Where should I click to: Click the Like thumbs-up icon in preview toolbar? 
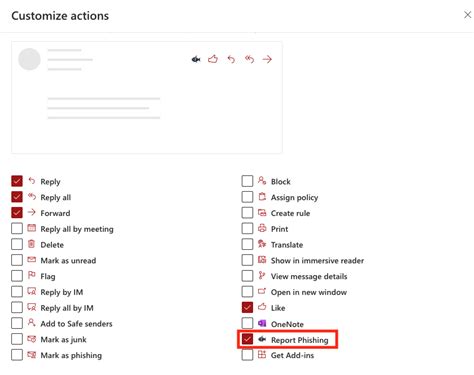tap(213, 59)
